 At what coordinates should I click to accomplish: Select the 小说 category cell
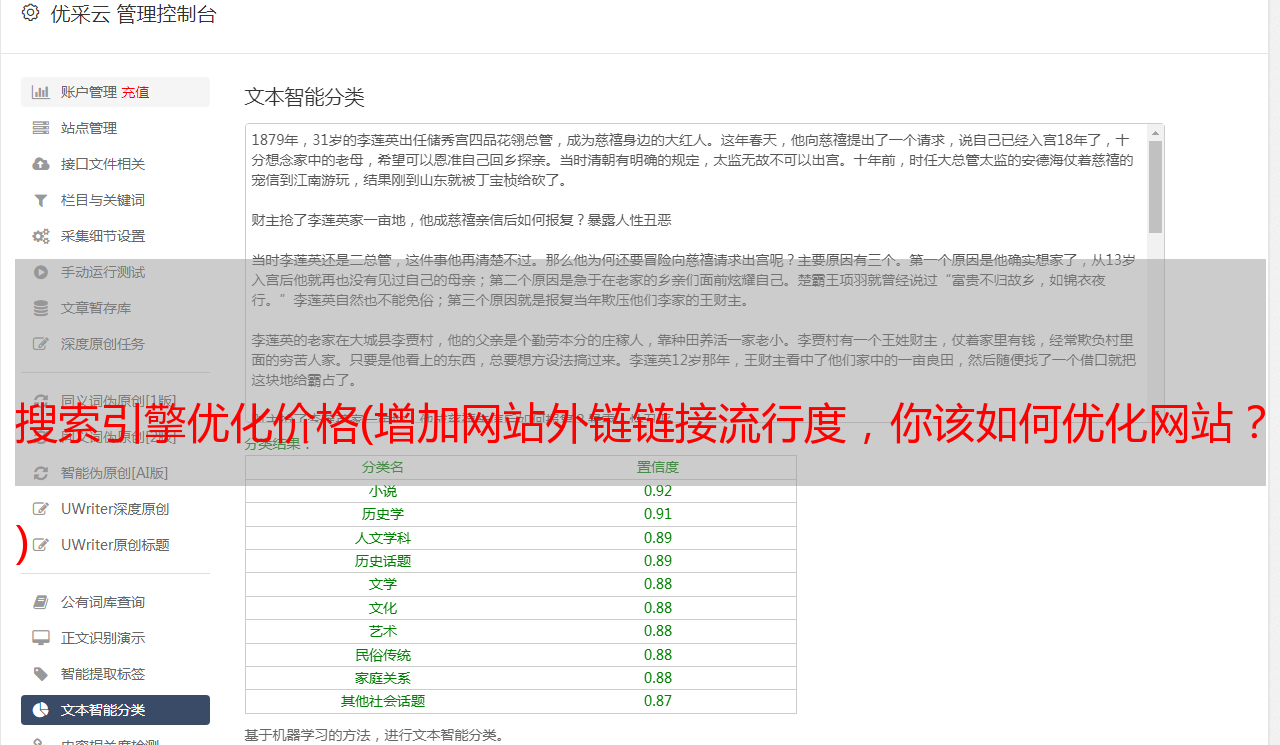383,491
